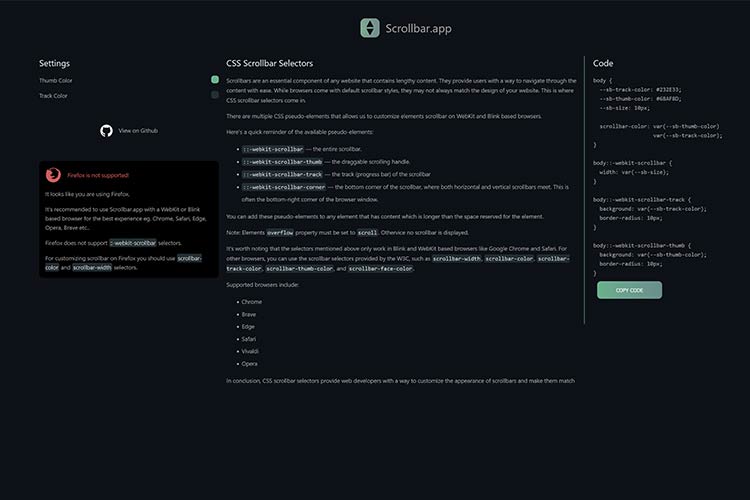The height and width of the screenshot is (500, 750).
Task: Click the Code panel heading
Action: click(x=603, y=63)
